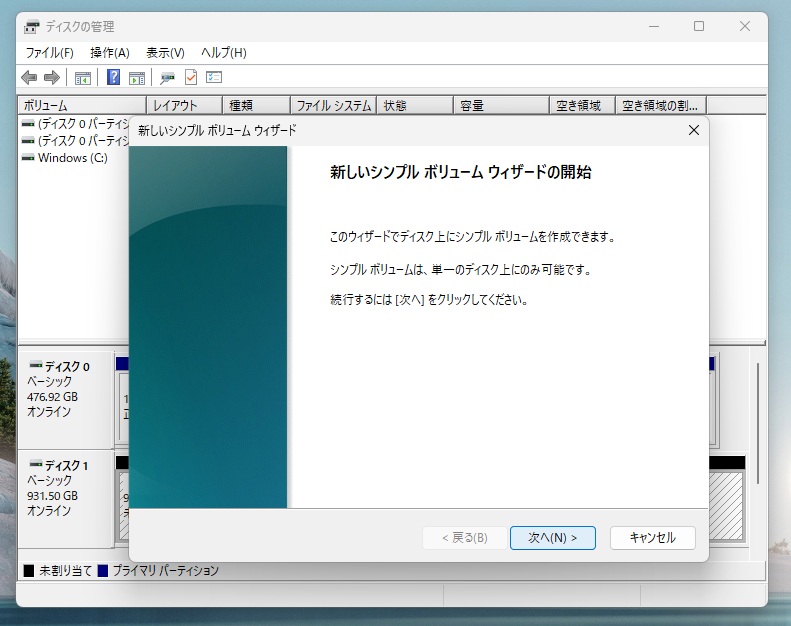This screenshot has height=626, width=791.
Task: Open the 操作(A) menu
Action: point(109,52)
